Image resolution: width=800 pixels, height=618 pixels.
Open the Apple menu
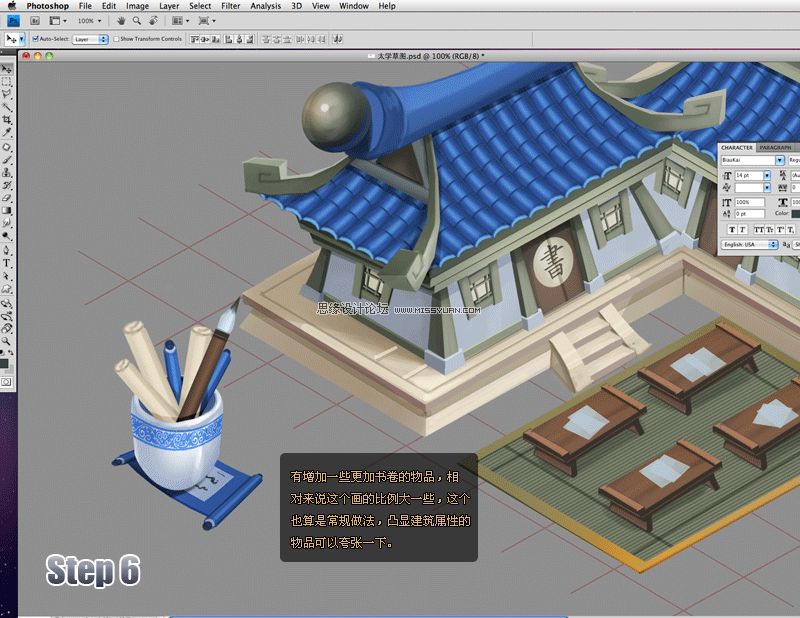(x=12, y=6)
